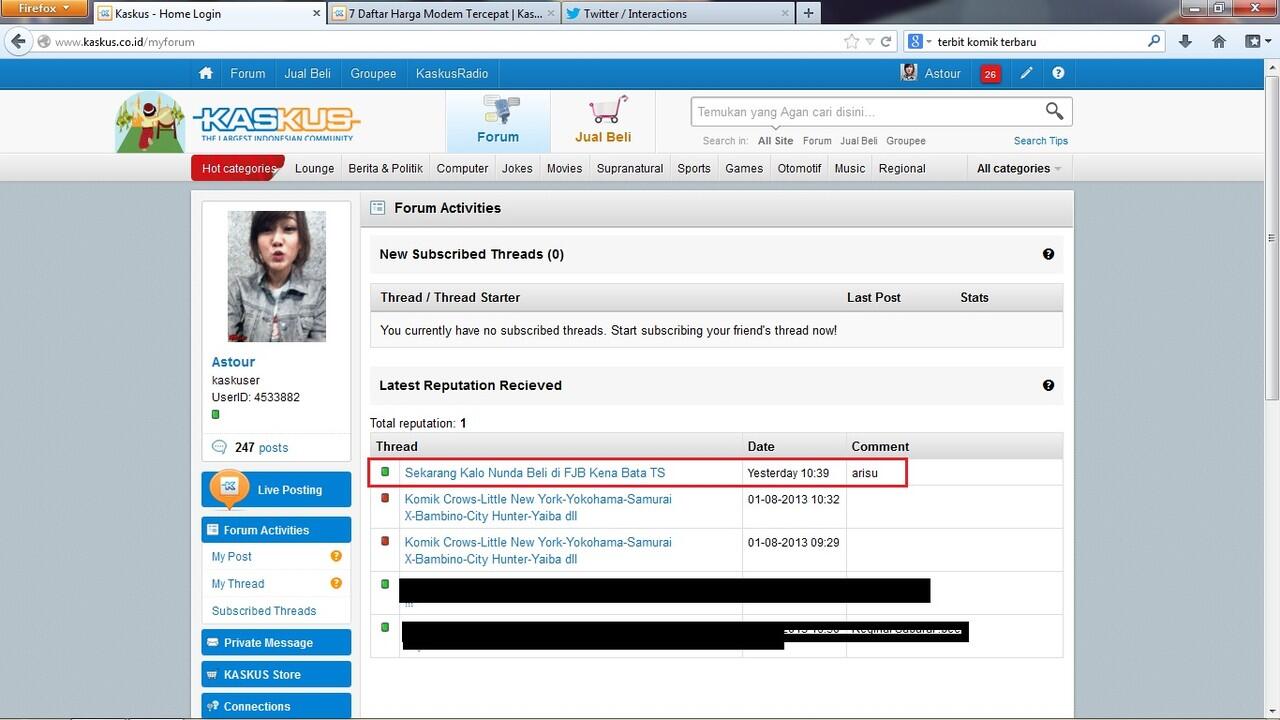Click the search magnifier in Kaskus search box
This screenshot has width=1280, height=720.
(x=1054, y=111)
